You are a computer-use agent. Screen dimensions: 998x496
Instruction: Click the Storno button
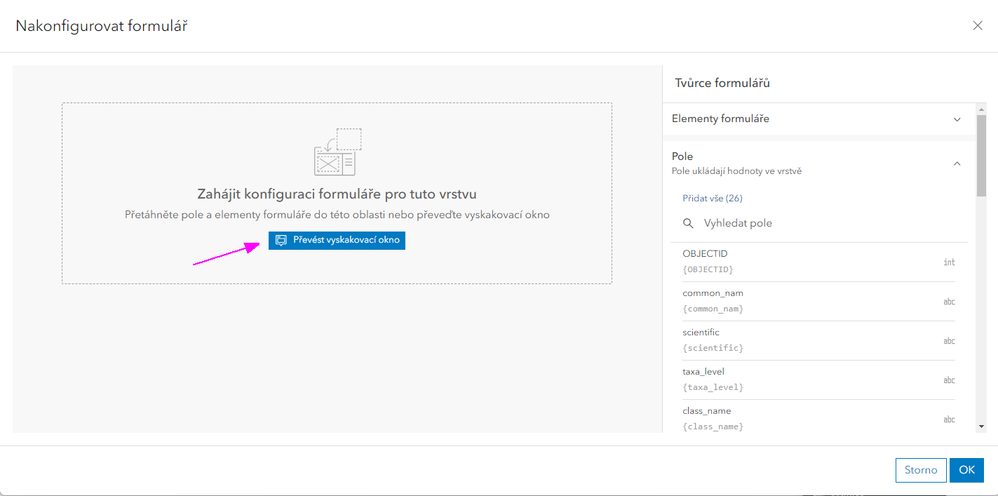pos(921,470)
